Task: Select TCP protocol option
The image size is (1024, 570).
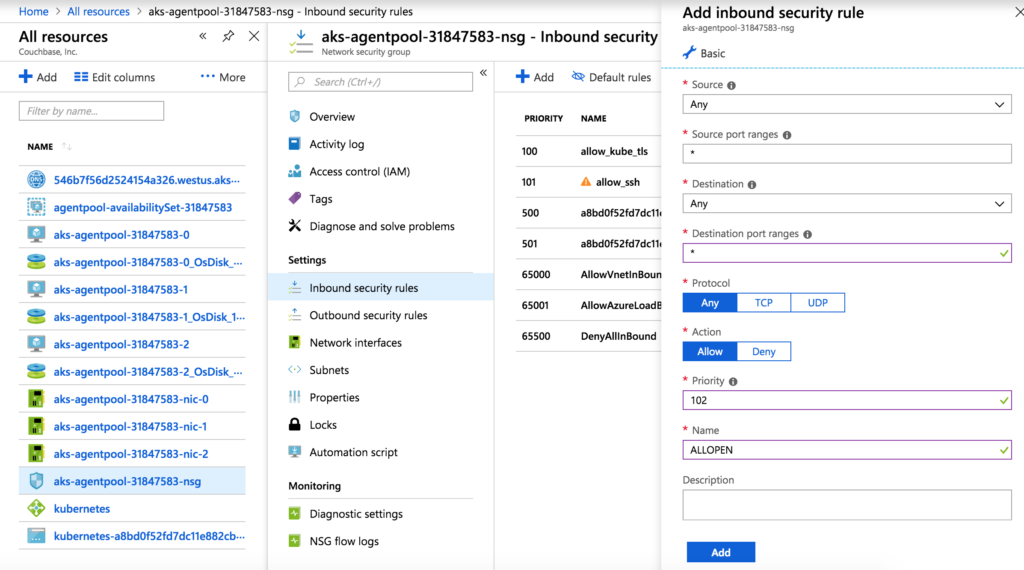Action: pyautogui.click(x=763, y=302)
